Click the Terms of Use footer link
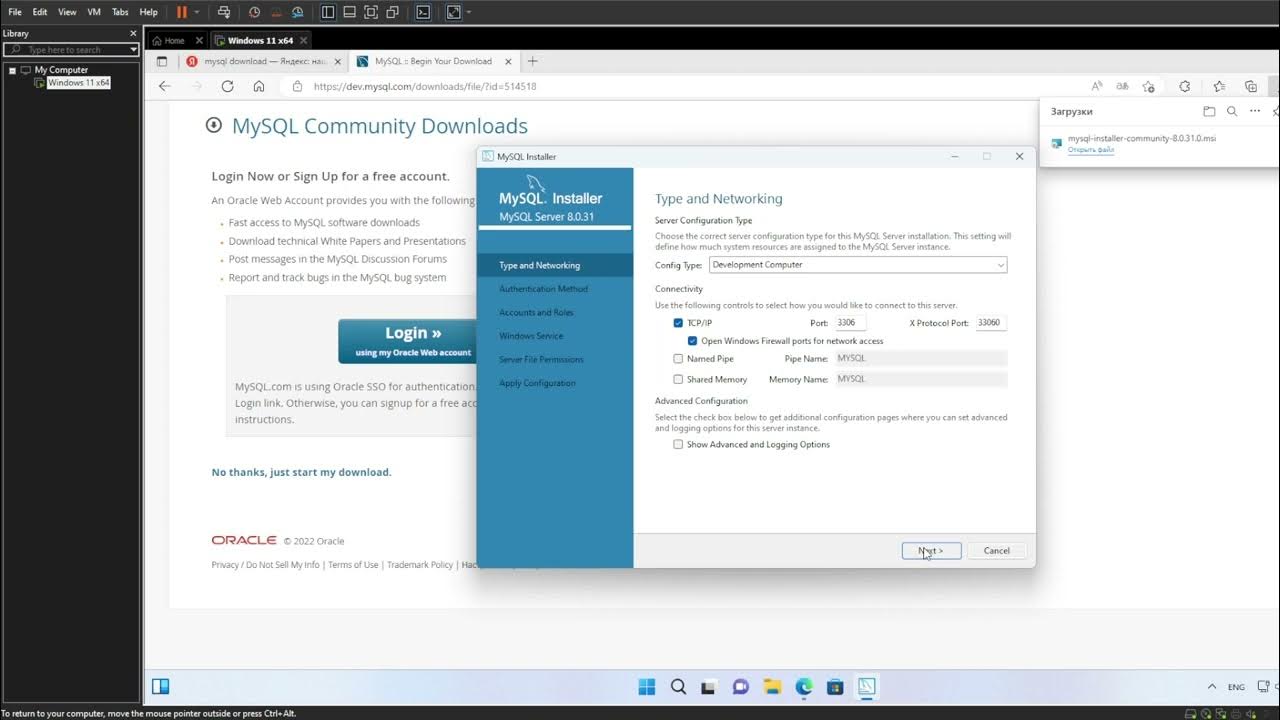 (x=353, y=565)
